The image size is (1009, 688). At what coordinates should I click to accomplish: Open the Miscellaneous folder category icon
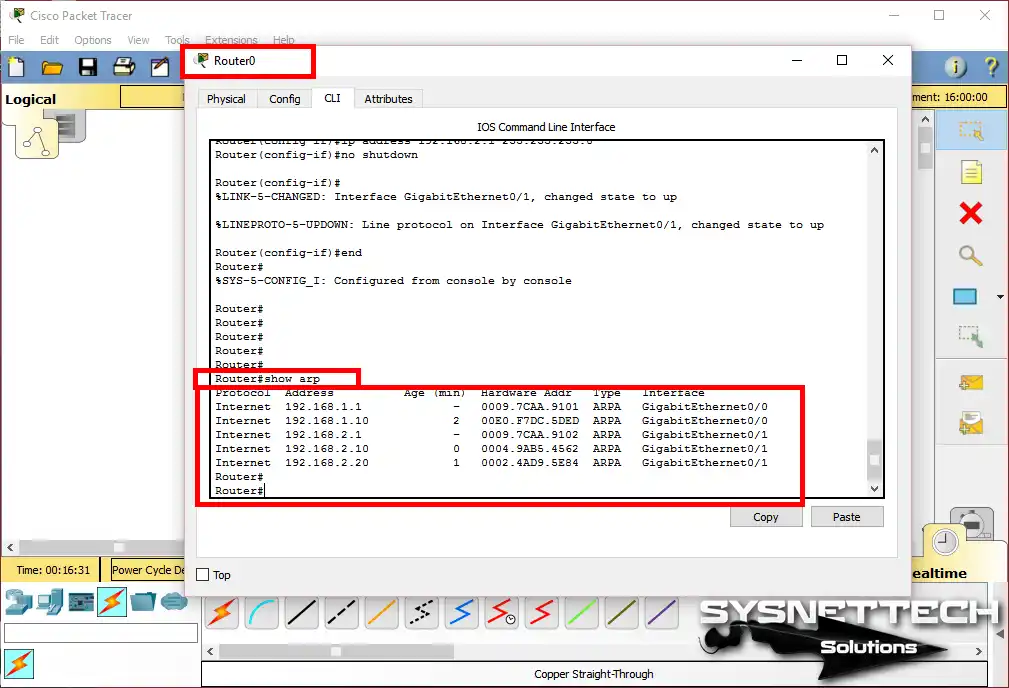pos(143,602)
